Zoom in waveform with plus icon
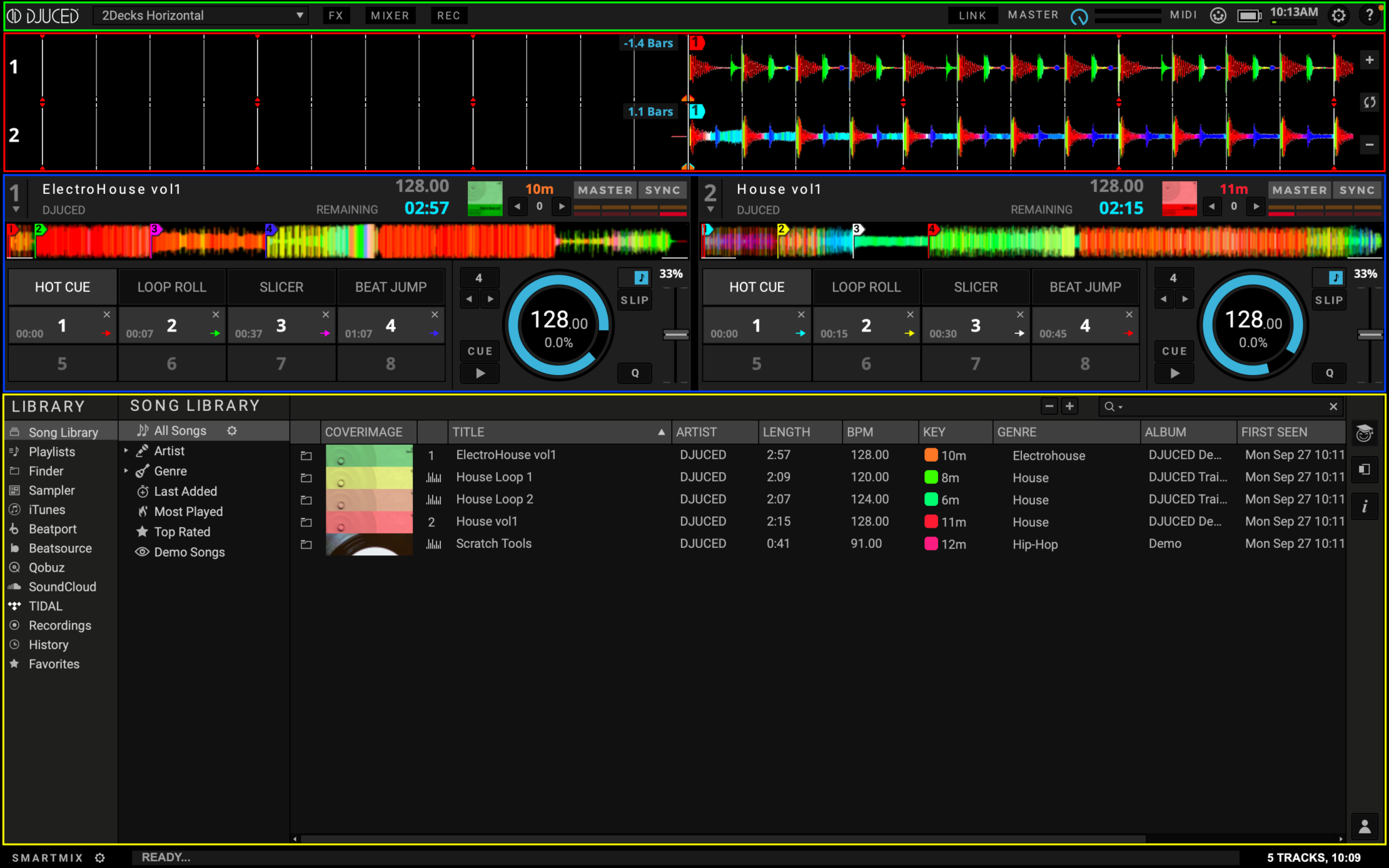 pyautogui.click(x=1369, y=60)
